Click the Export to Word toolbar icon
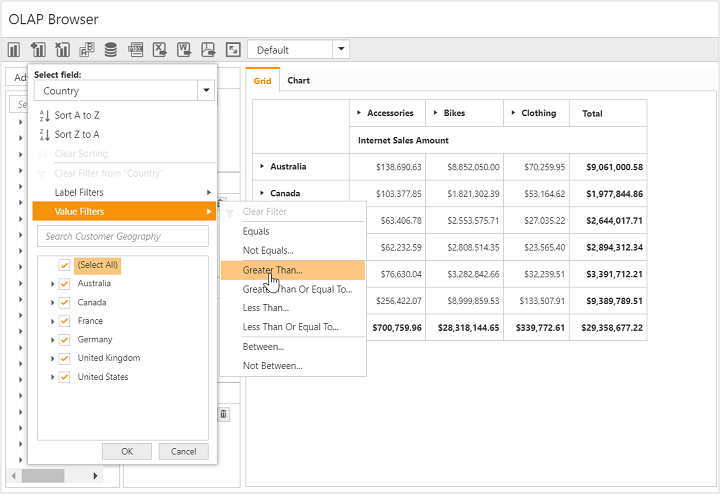The image size is (720, 494). click(184, 49)
